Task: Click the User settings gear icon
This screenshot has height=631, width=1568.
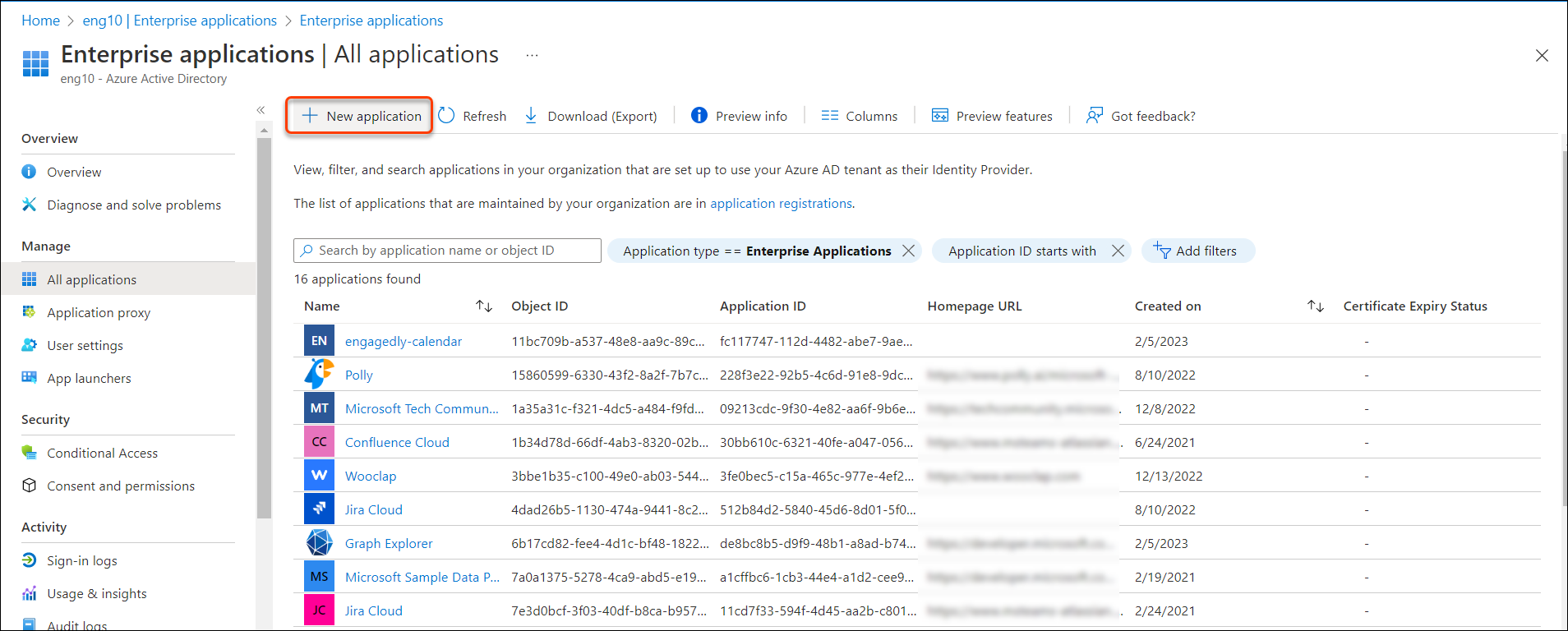Action: [x=29, y=345]
